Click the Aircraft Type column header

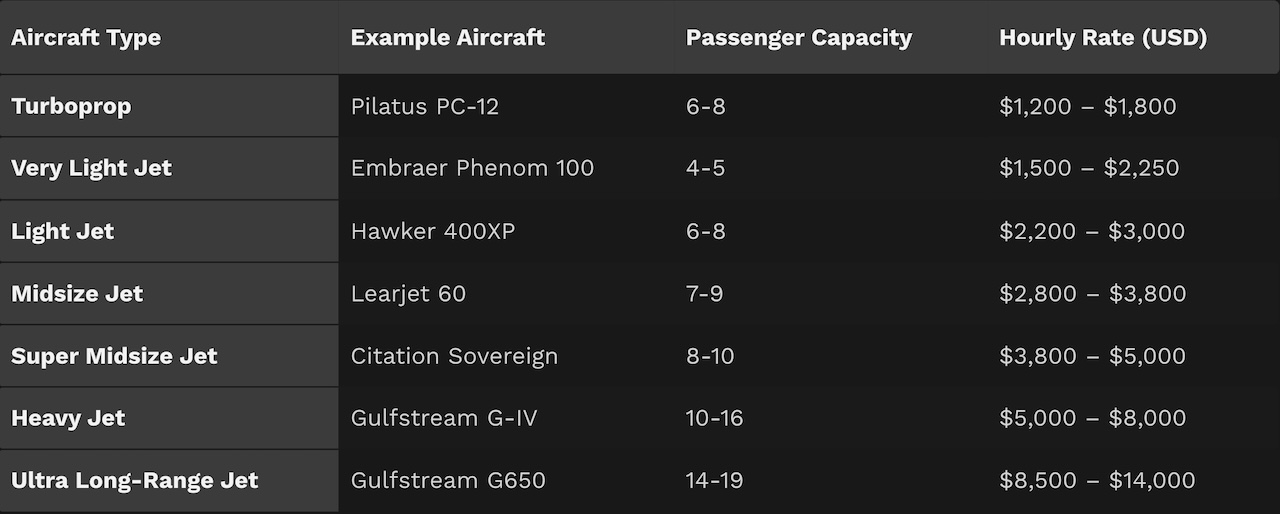point(86,38)
